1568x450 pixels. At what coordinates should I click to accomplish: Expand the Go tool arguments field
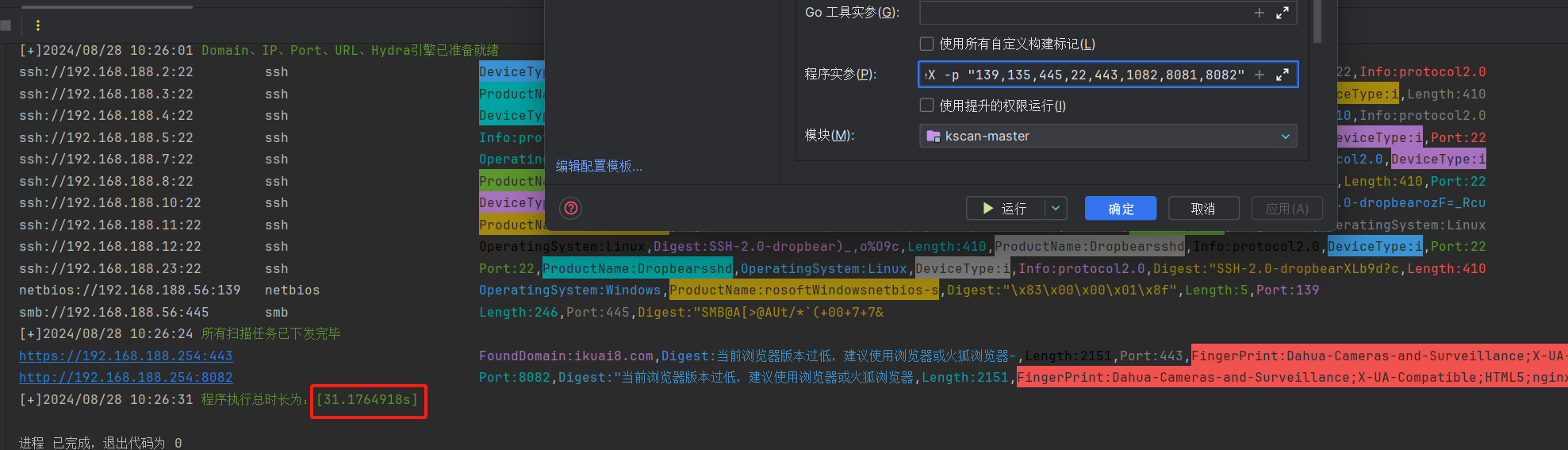1282,13
